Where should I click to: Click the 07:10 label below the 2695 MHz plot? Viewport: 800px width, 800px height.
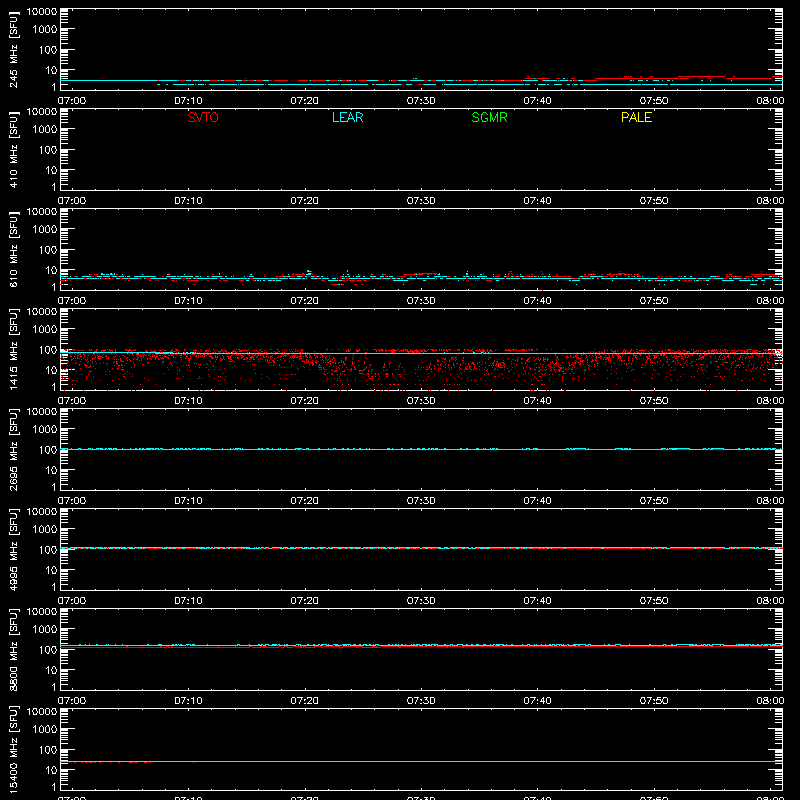click(188, 501)
